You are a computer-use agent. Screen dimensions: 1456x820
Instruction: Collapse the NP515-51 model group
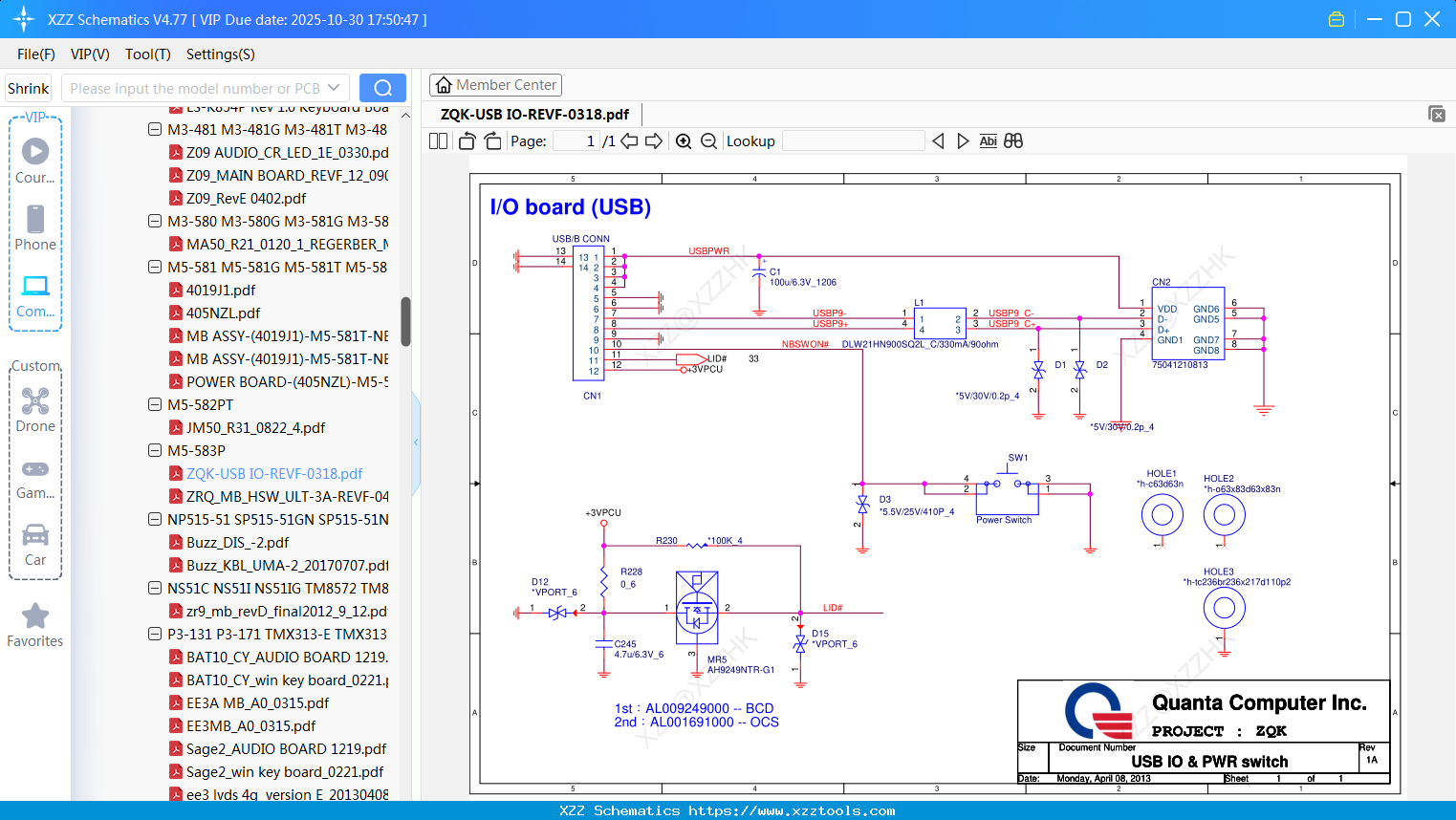[x=155, y=519]
